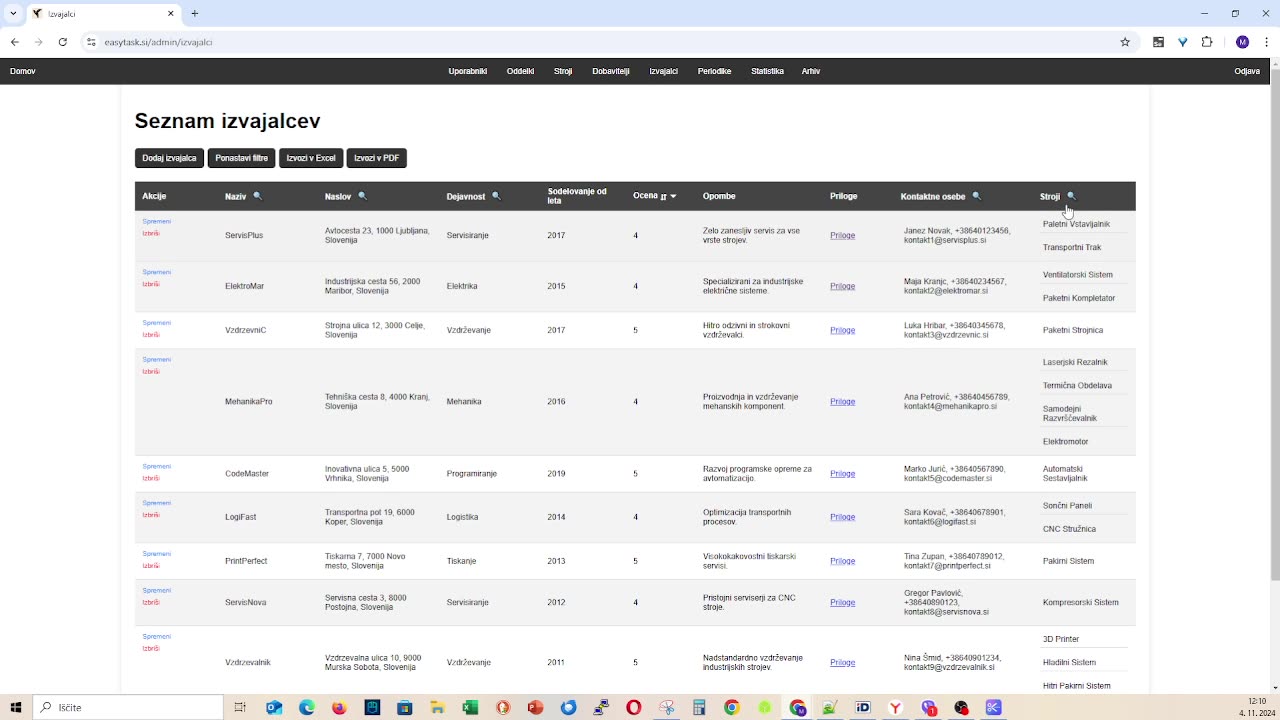Open Firefox from the taskbar
This screenshot has height=720, width=1280.
click(339, 707)
